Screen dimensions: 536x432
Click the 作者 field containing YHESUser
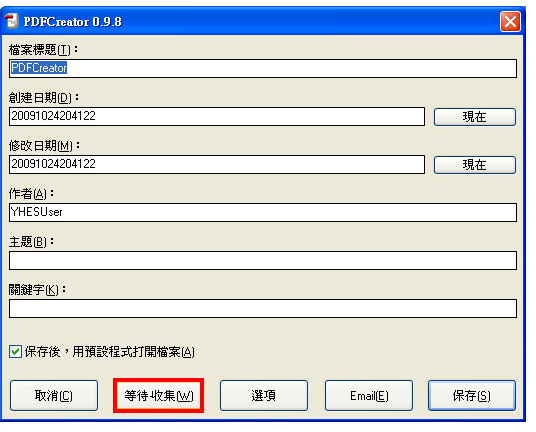pyautogui.click(x=263, y=213)
